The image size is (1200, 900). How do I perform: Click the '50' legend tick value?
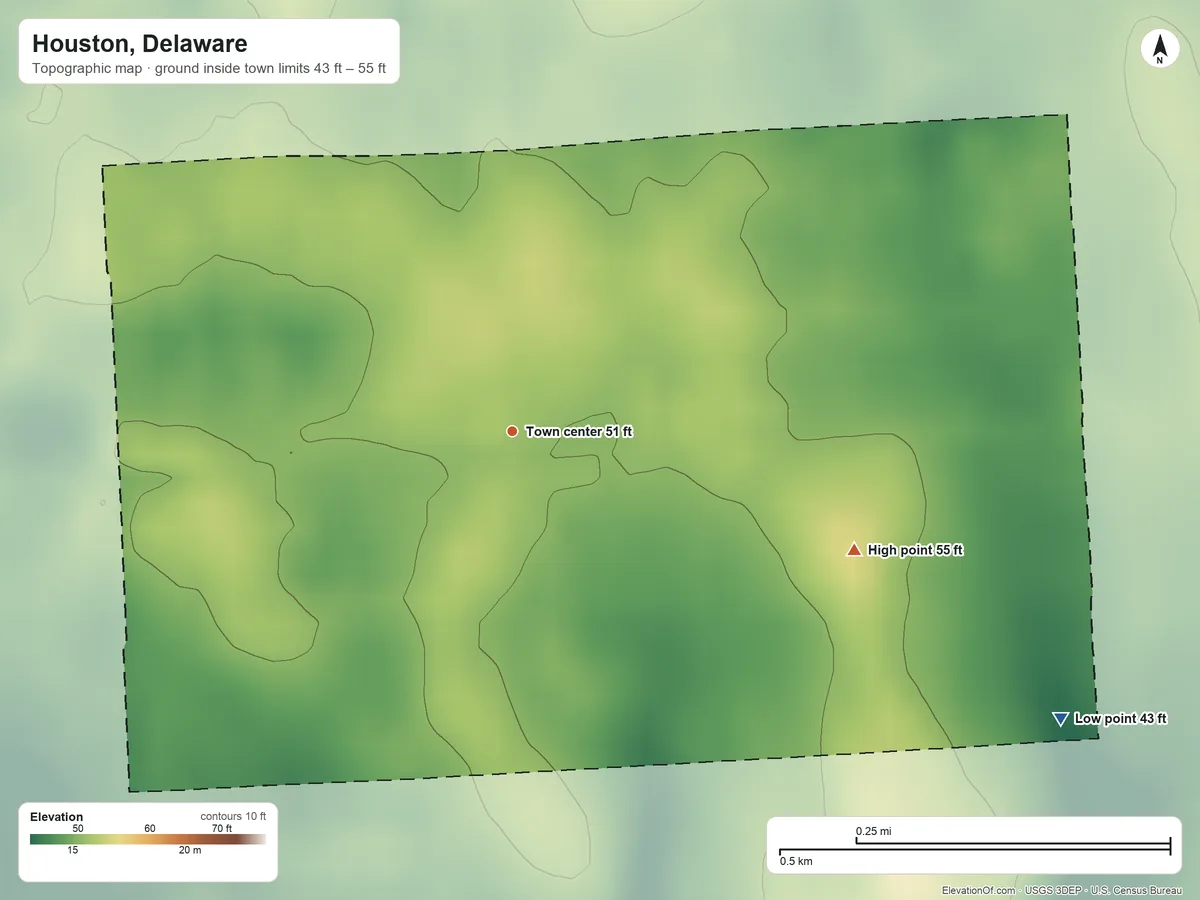click(x=78, y=828)
